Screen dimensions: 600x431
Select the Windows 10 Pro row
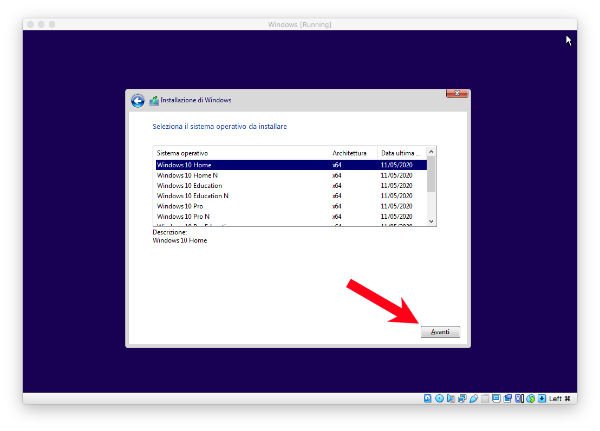[x=291, y=206]
